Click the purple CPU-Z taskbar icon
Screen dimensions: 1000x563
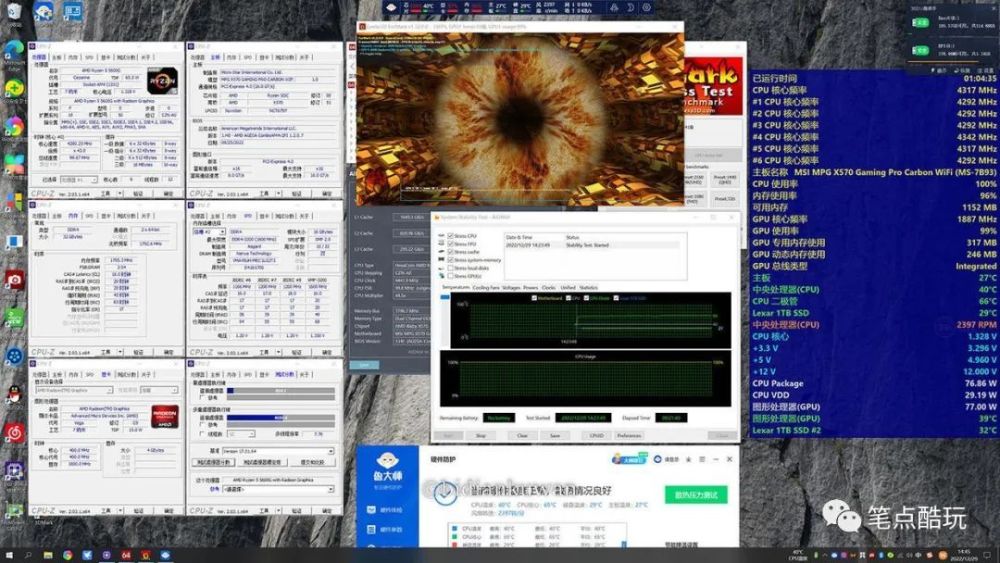[107, 555]
